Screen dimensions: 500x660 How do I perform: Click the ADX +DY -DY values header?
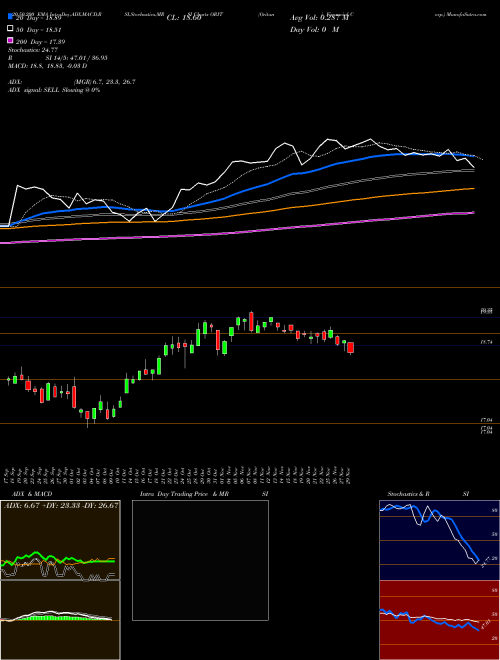coord(61,505)
